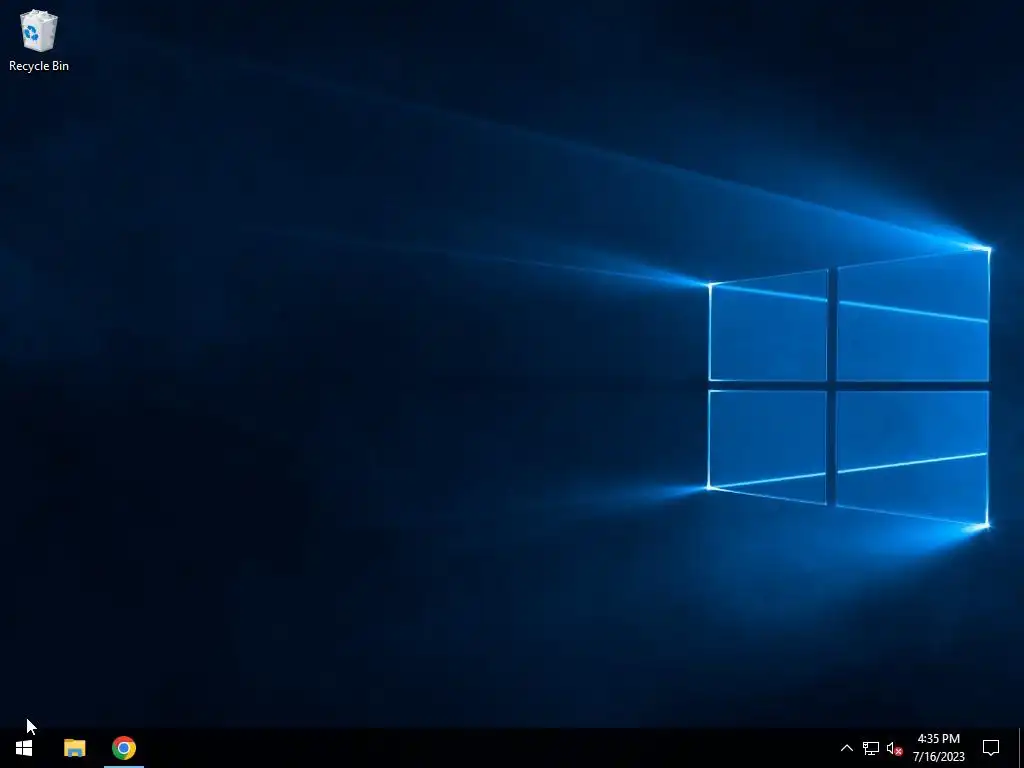
Task: Open the Action Center notifications icon
Action: click(x=991, y=748)
